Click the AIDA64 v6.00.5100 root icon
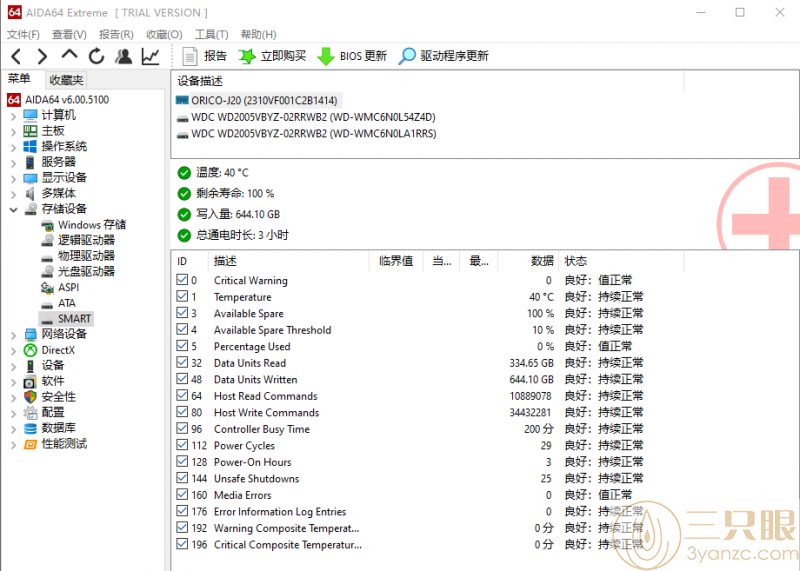 pyautogui.click(x=14, y=100)
